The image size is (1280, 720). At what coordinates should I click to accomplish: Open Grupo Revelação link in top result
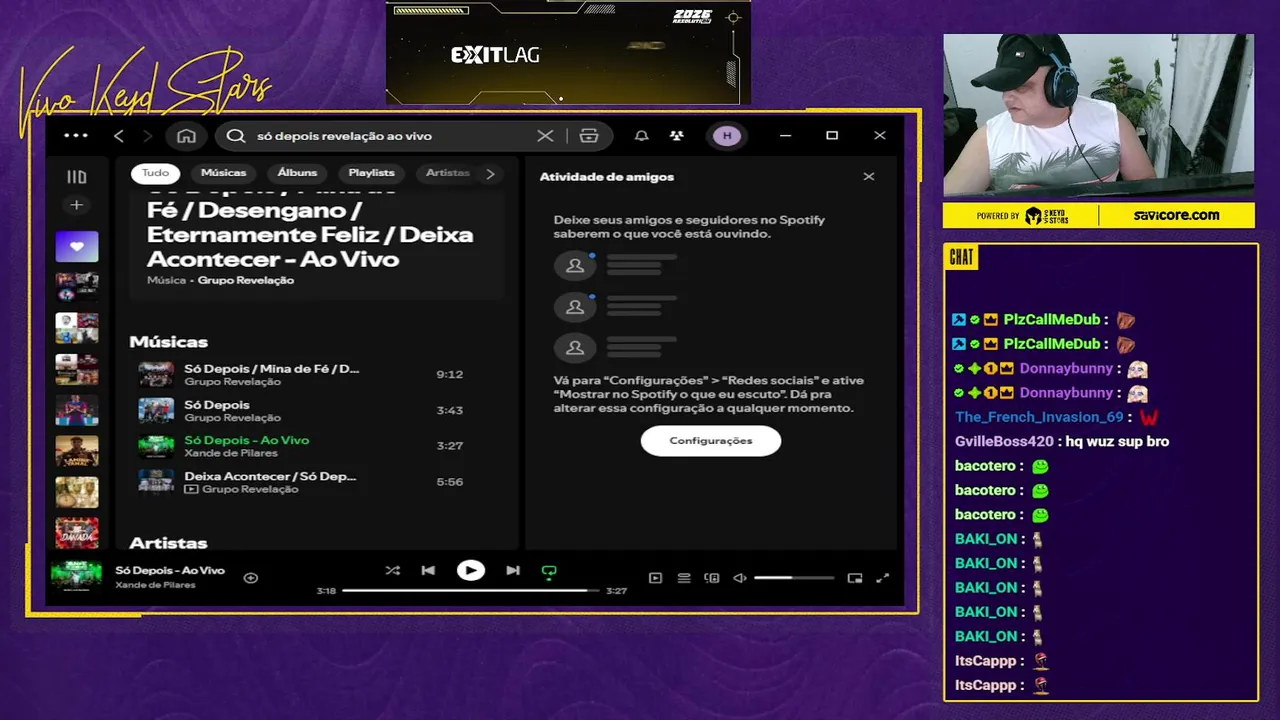[x=246, y=281]
